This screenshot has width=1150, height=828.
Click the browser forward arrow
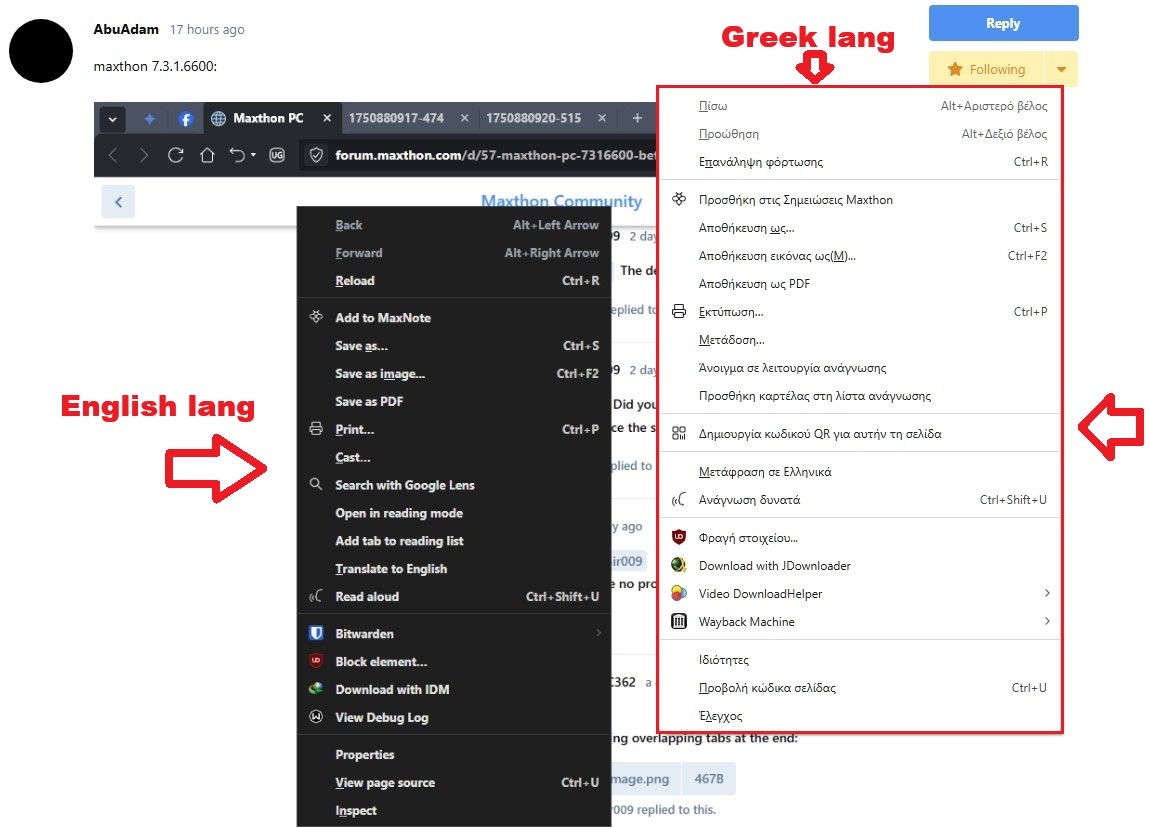[144, 155]
